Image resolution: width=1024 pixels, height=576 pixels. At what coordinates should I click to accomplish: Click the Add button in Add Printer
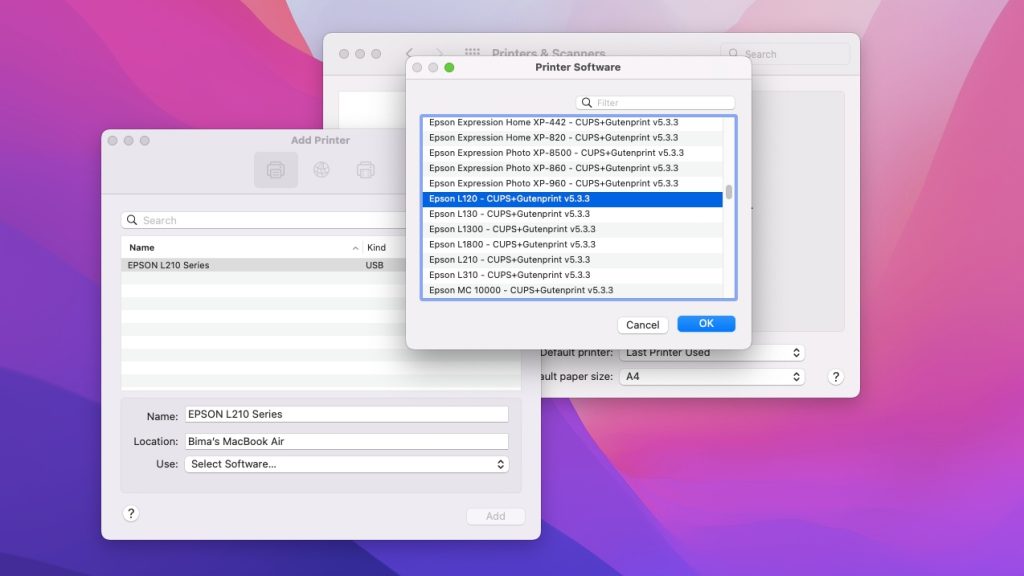coord(495,516)
